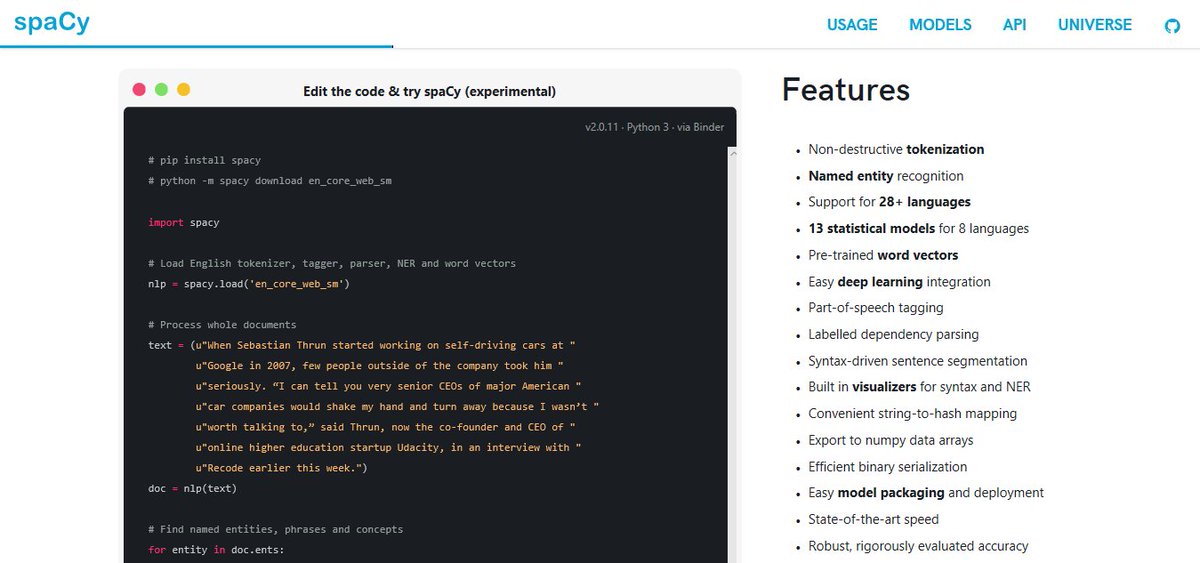Click the green window dot

click(x=161, y=89)
